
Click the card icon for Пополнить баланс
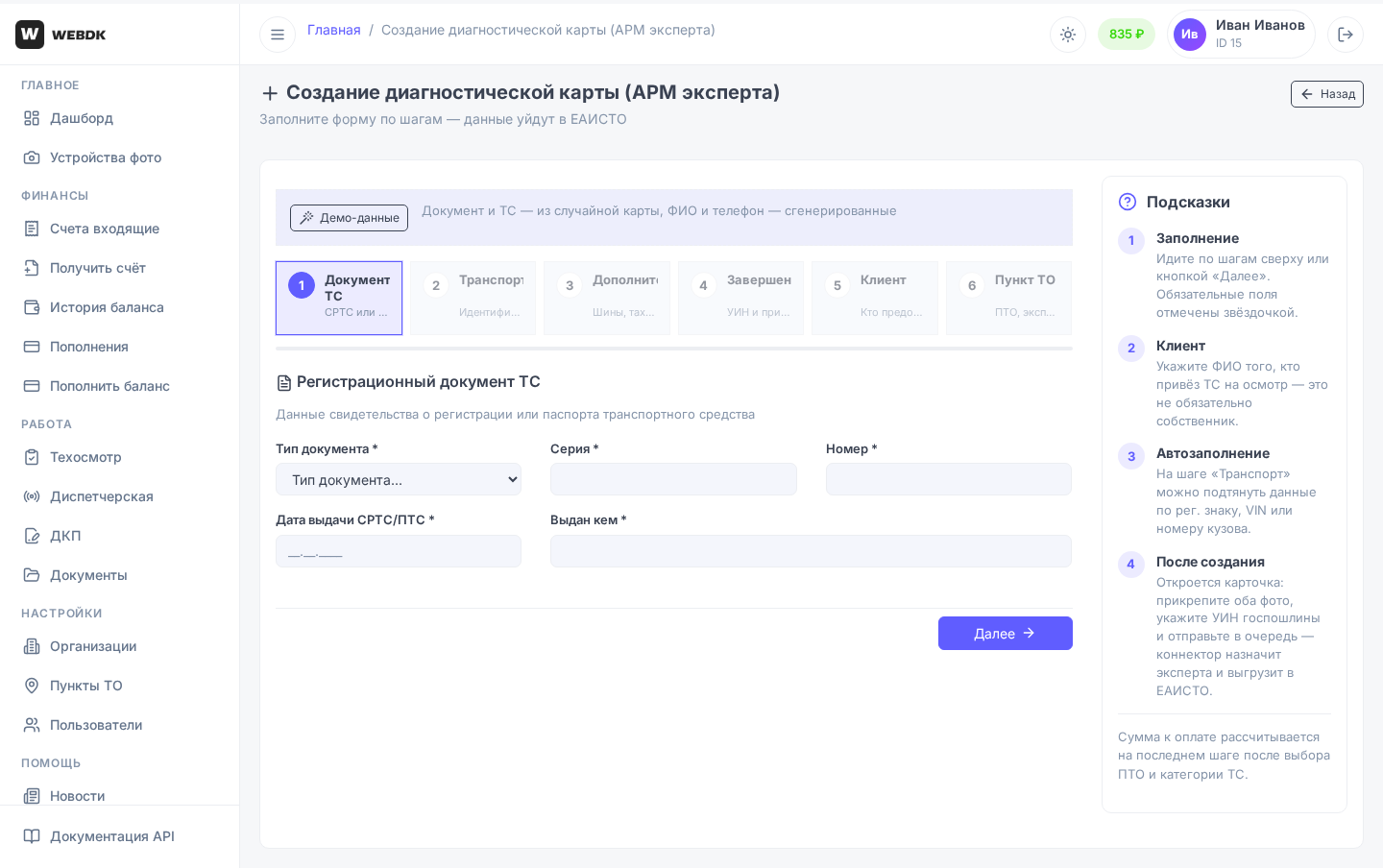tap(32, 386)
